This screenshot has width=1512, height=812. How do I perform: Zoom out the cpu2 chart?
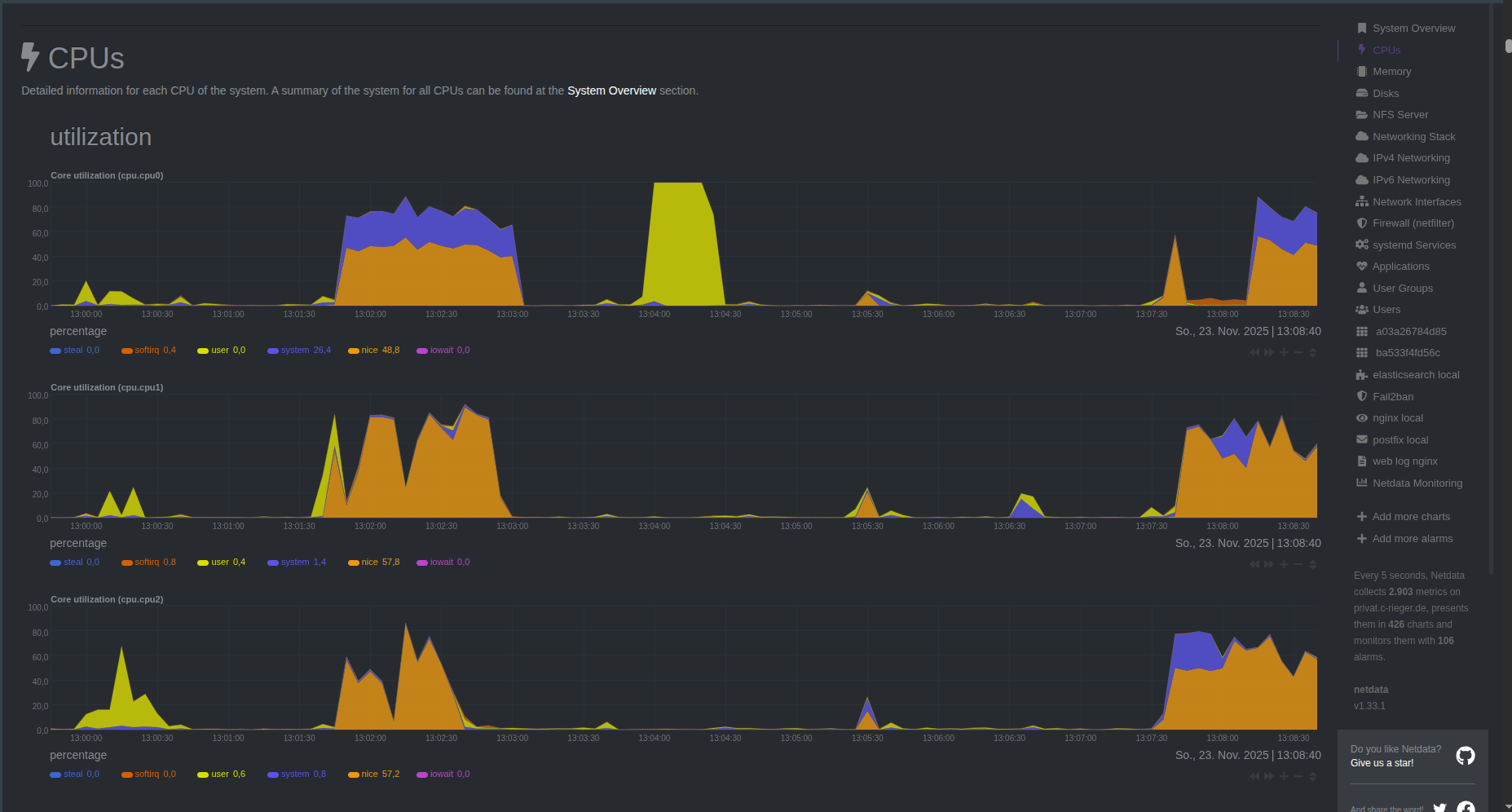pyautogui.click(x=1298, y=776)
